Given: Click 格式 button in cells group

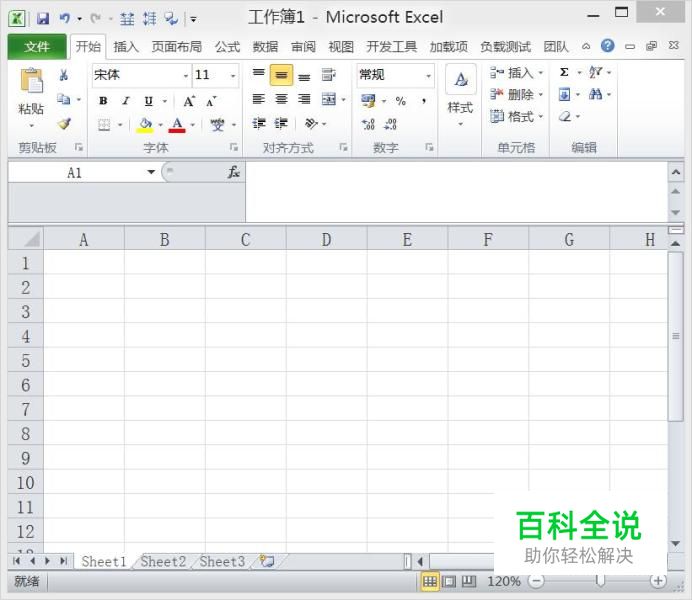Looking at the screenshot, I should [x=516, y=116].
